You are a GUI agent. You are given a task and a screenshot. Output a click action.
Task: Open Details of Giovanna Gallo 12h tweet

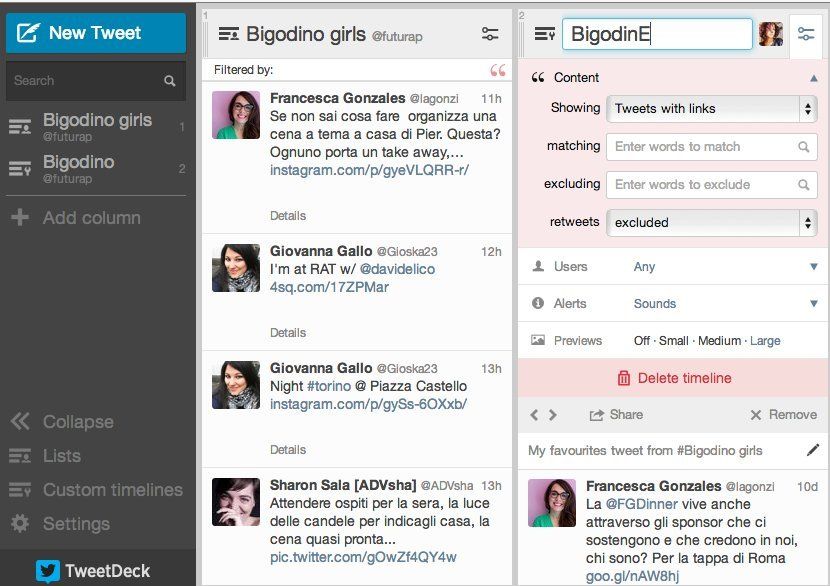288,333
